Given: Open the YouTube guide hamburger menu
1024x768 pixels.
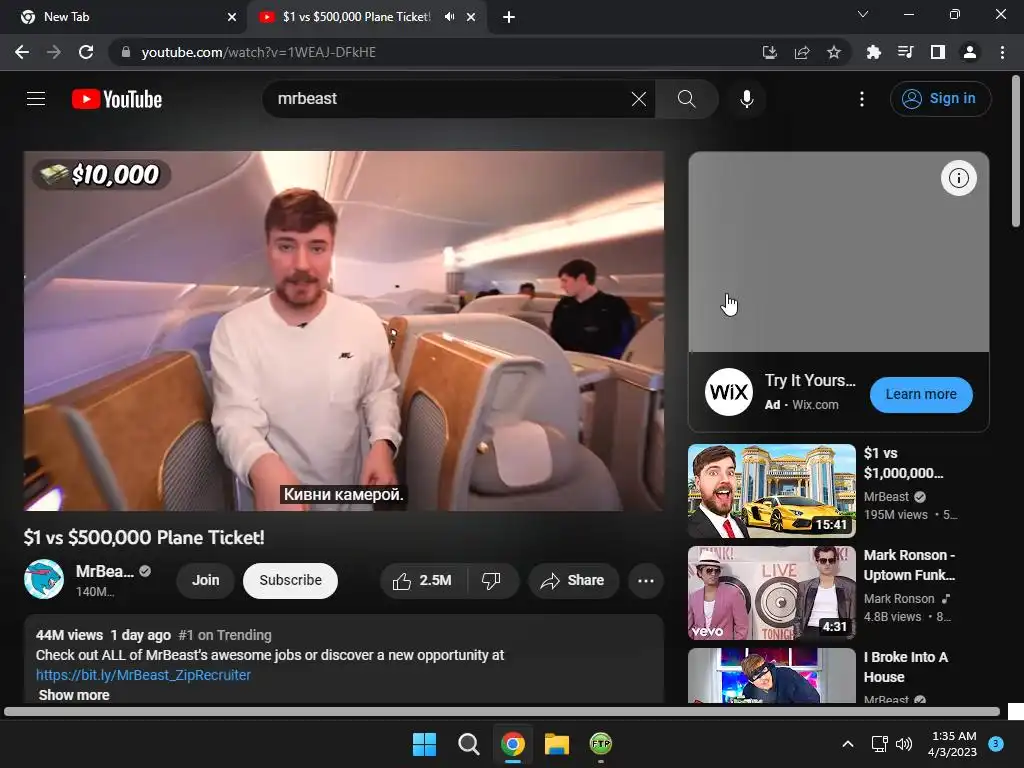Looking at the screenshot, I should pyautogui.click(x=36, y=99).
